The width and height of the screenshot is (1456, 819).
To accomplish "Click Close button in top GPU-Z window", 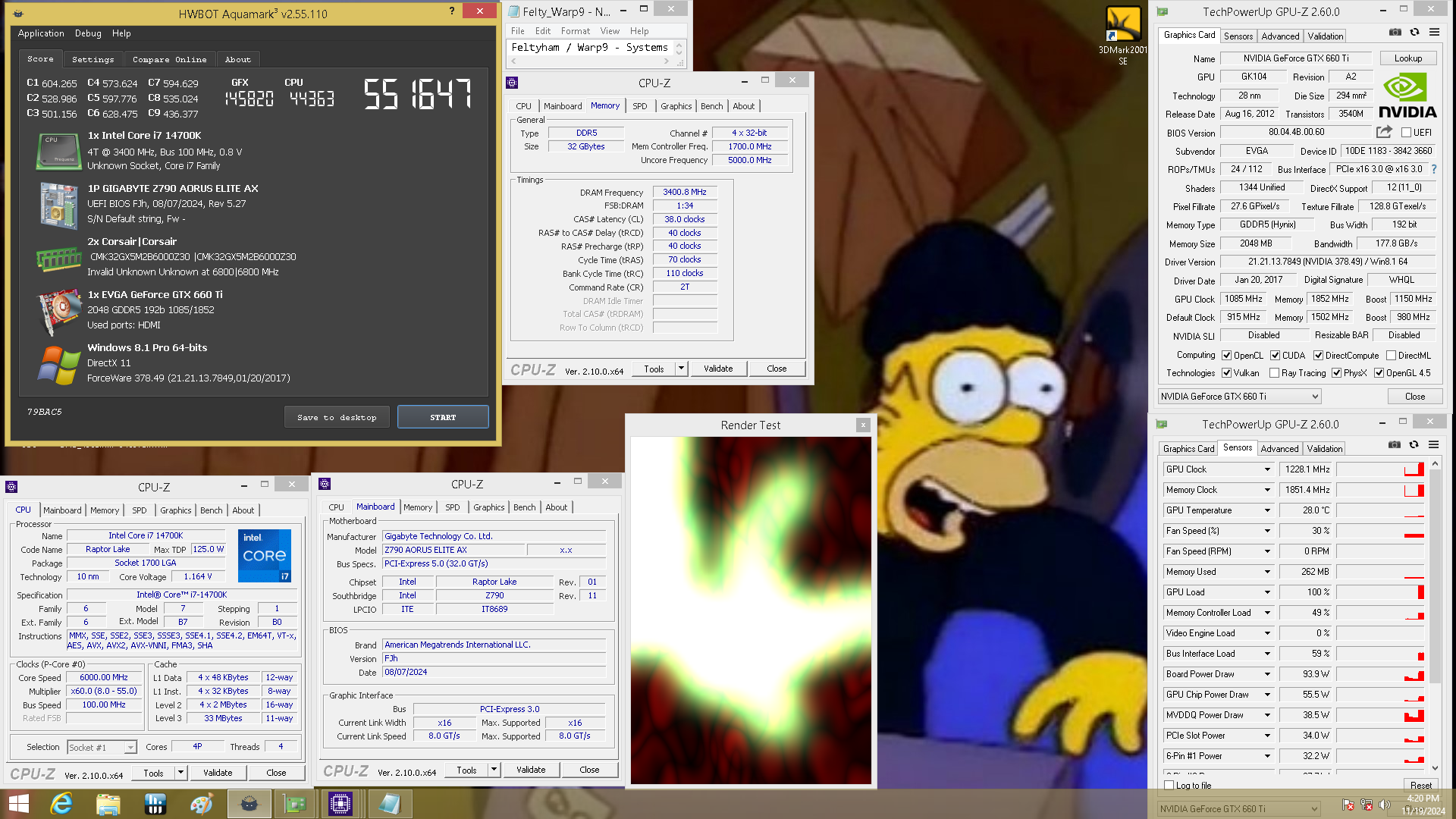I will [x=1414, y=397].
